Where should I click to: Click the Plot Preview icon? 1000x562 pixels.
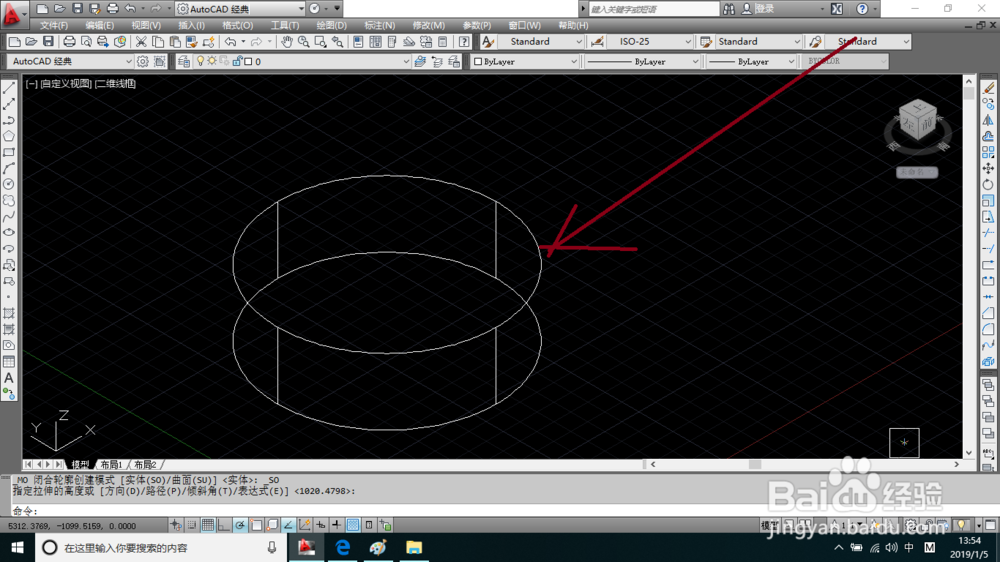click(85, 41)
